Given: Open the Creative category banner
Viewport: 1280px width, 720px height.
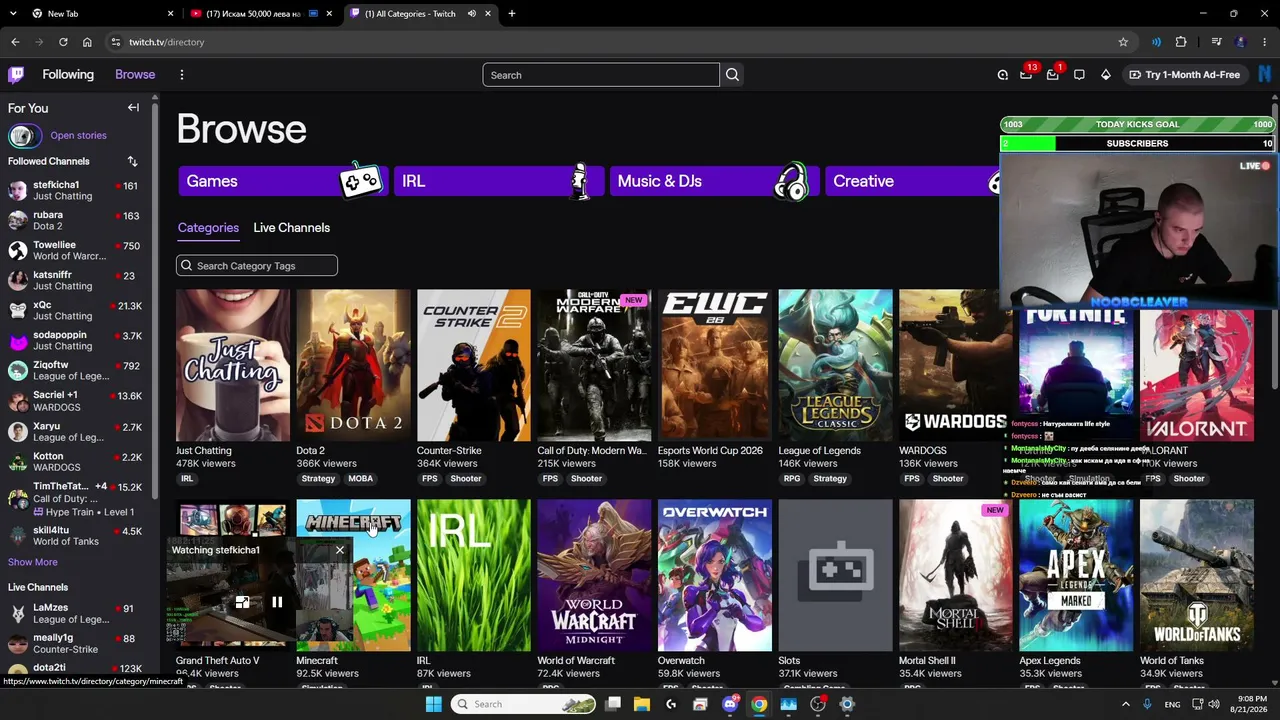Looking at the screenshot, I should click(912, 181).
